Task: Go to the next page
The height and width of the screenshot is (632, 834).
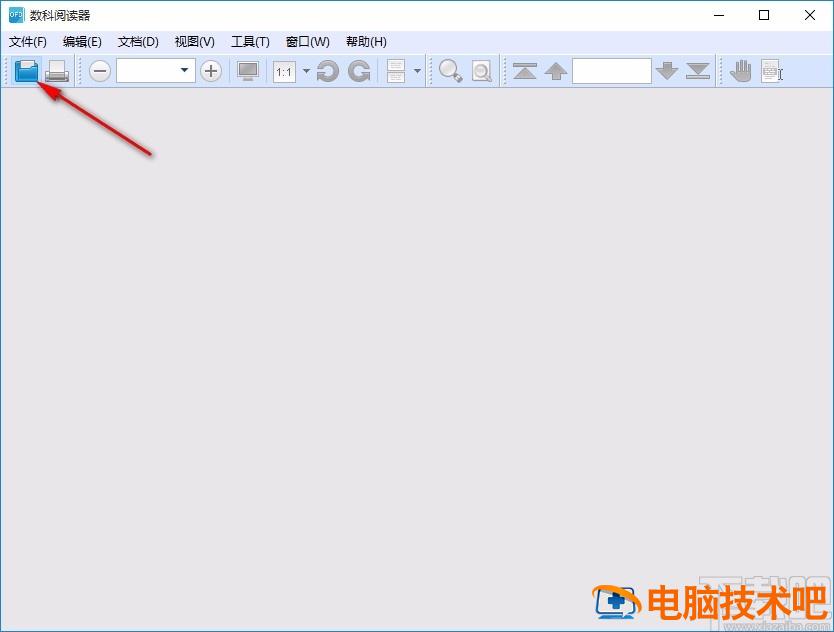Action: coord(667,71)
